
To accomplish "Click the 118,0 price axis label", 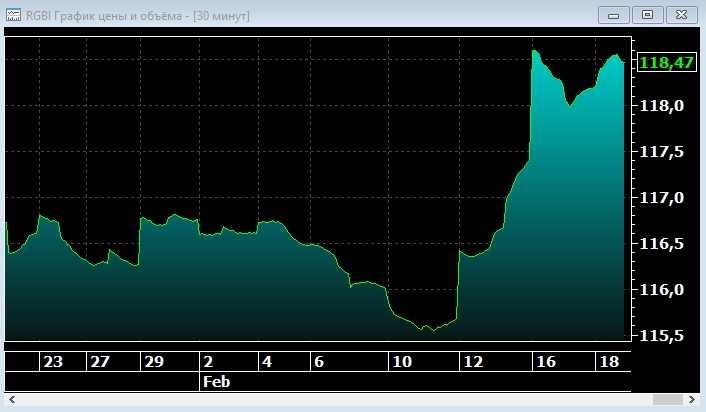I will [x=661, y=106].
